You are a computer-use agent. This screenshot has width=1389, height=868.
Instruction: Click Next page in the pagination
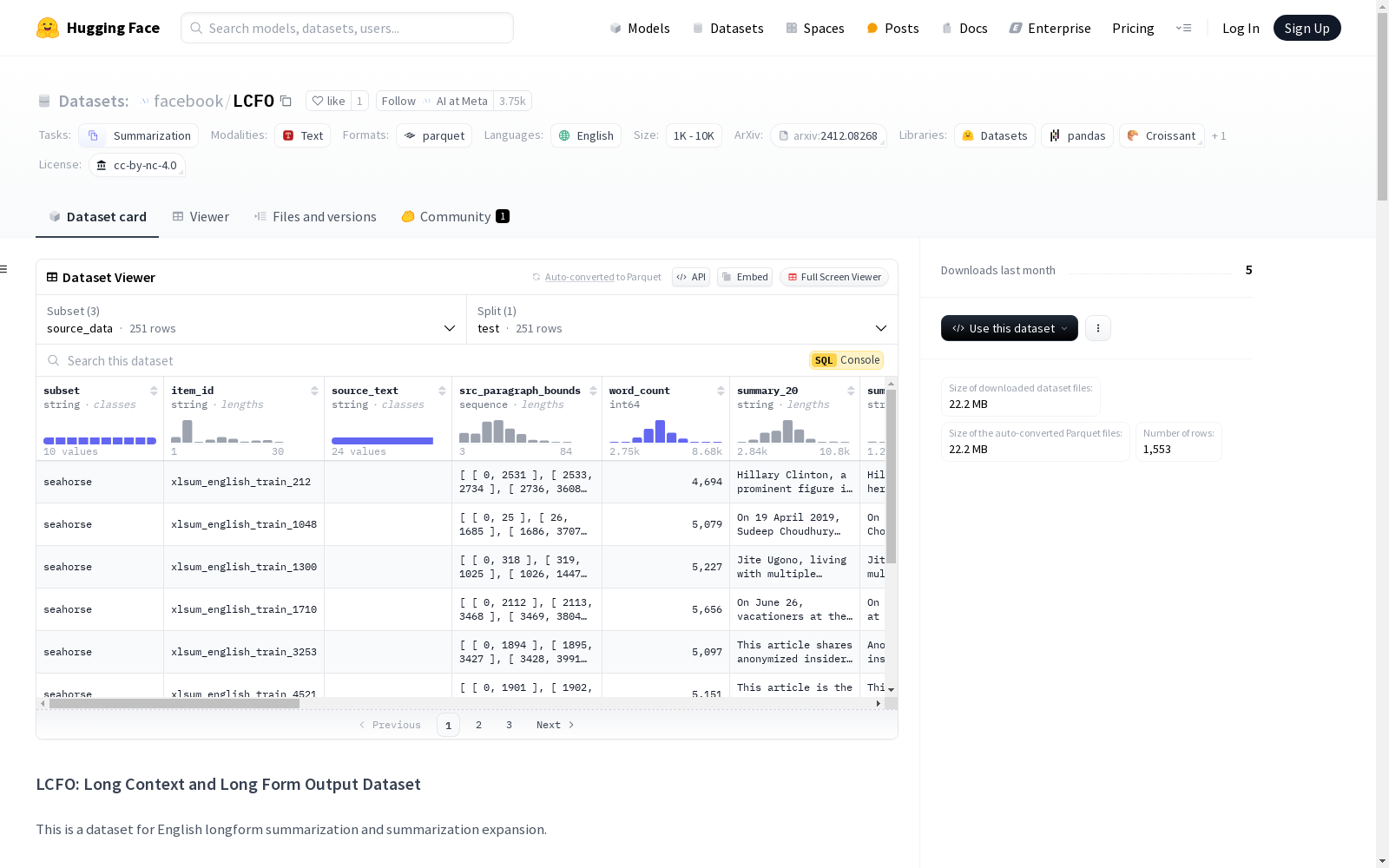pyautogui.click(x=555, y=725)
